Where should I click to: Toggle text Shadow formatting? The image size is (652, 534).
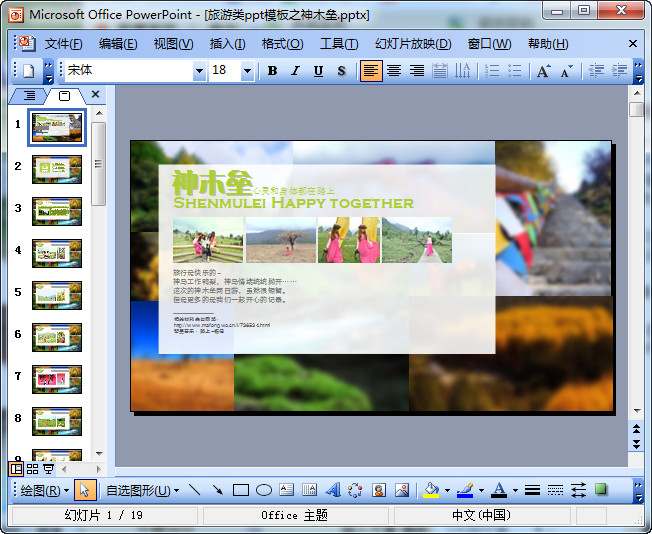point(341,71)
